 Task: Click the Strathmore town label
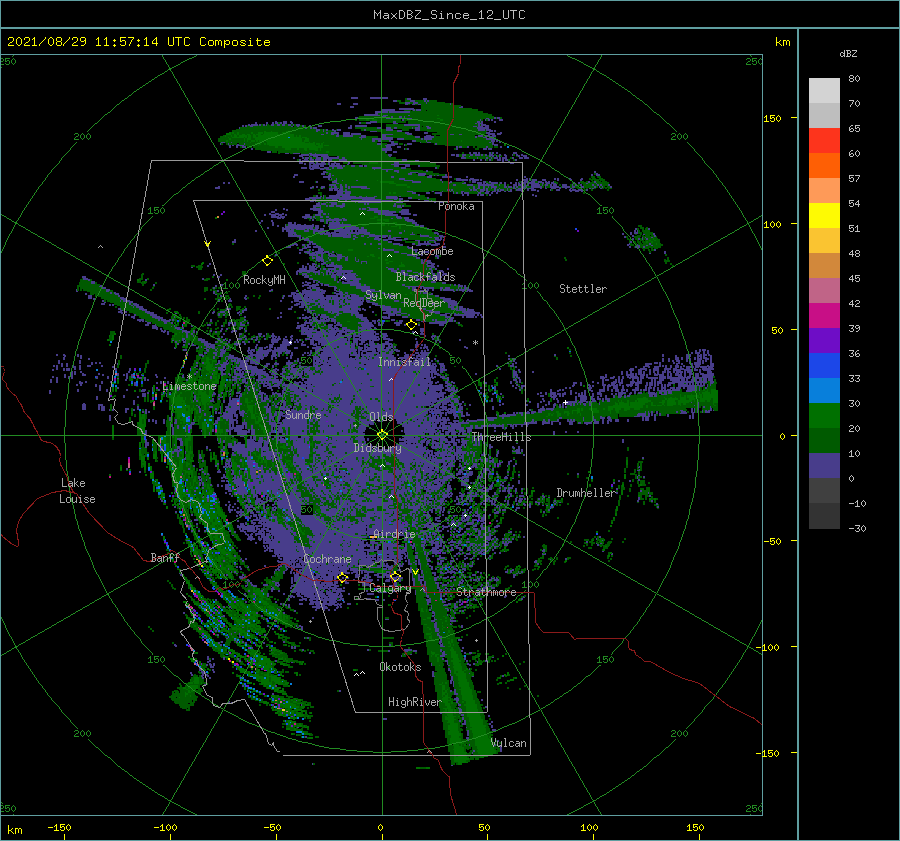486,592
